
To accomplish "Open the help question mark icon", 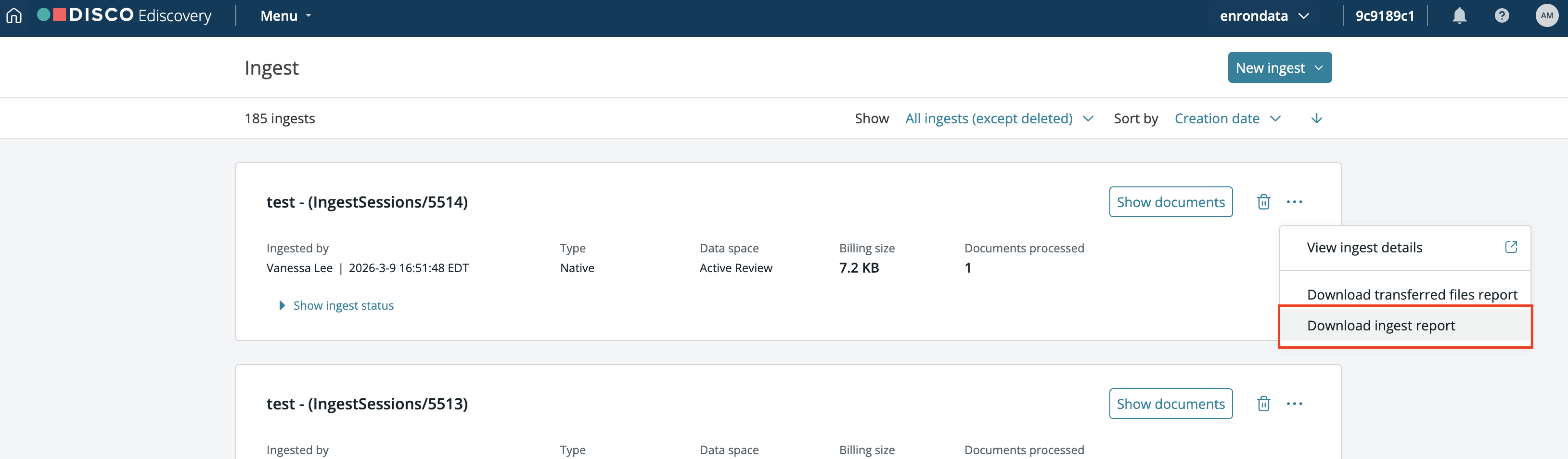I will pyautogui.click(x=1502, y=15).
